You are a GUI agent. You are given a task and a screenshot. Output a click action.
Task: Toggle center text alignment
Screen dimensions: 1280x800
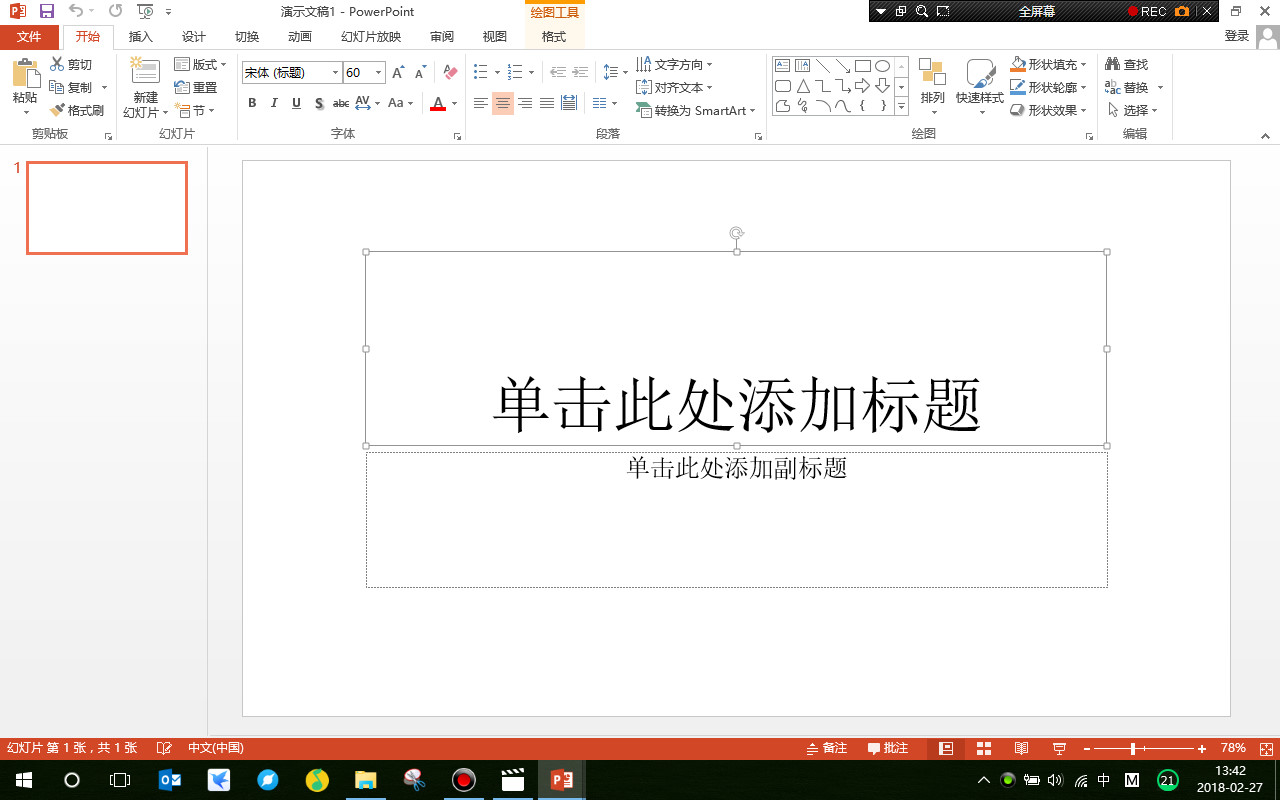pyautogui.click(x=502, y=103)
